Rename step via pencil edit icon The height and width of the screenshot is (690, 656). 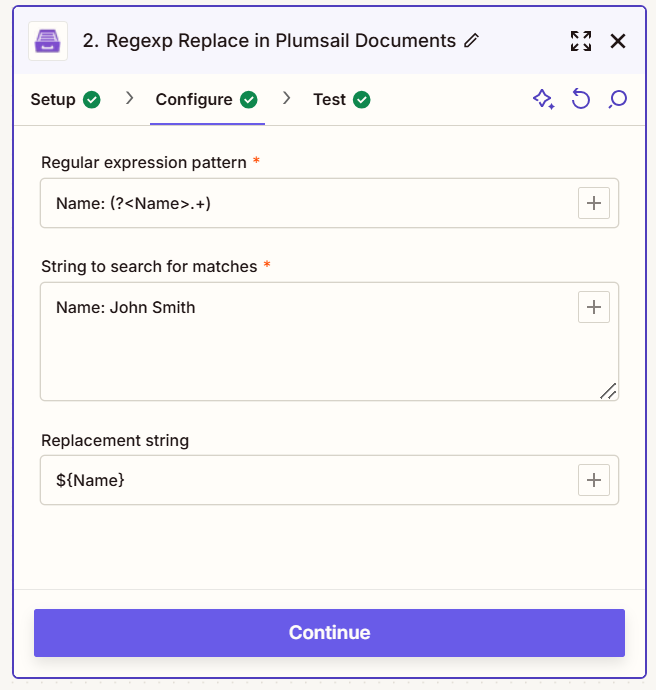[x=471, y=40]
